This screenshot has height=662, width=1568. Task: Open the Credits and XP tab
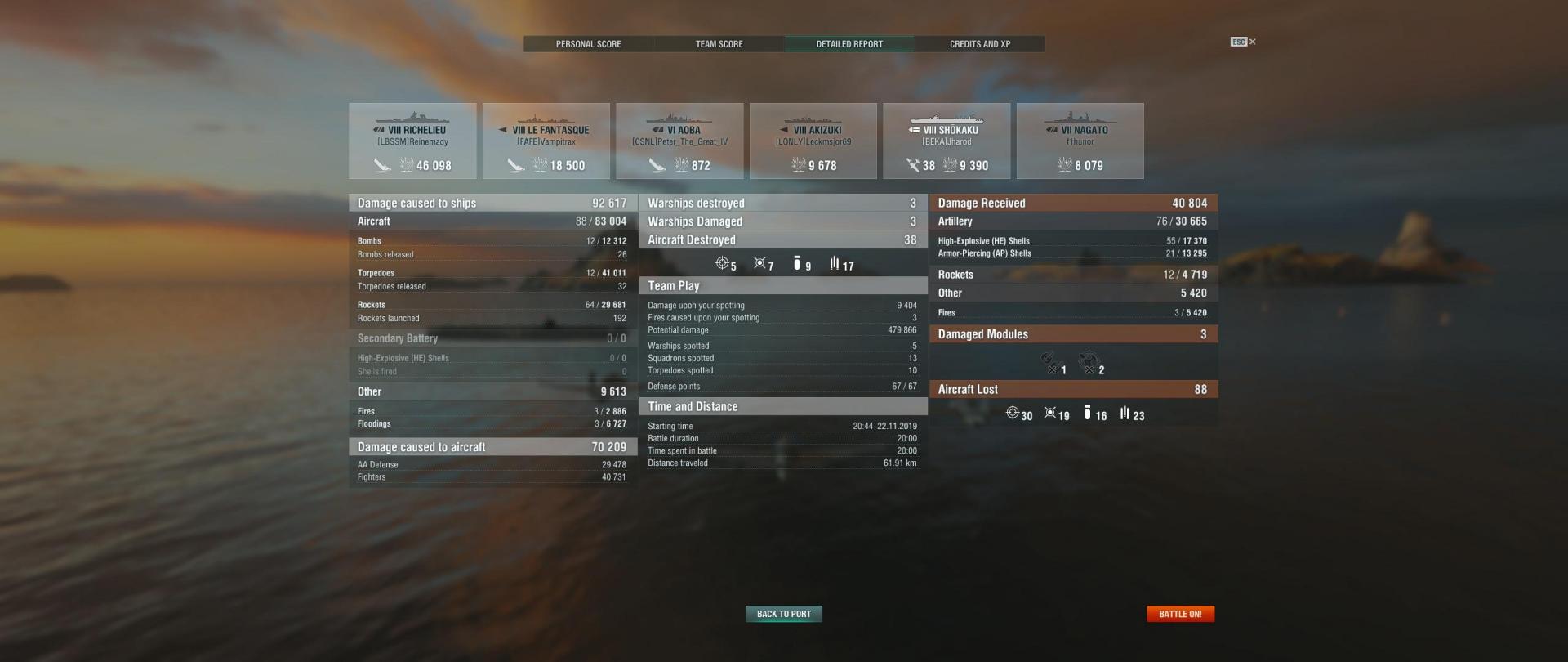[x=979, y=44]
